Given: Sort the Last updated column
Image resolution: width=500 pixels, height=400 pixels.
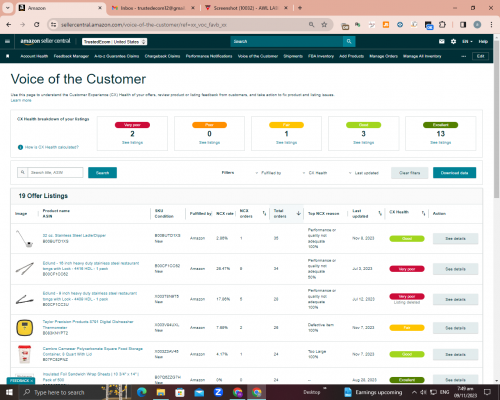Looking at the screenshot, I should click(x=380, y=213).
